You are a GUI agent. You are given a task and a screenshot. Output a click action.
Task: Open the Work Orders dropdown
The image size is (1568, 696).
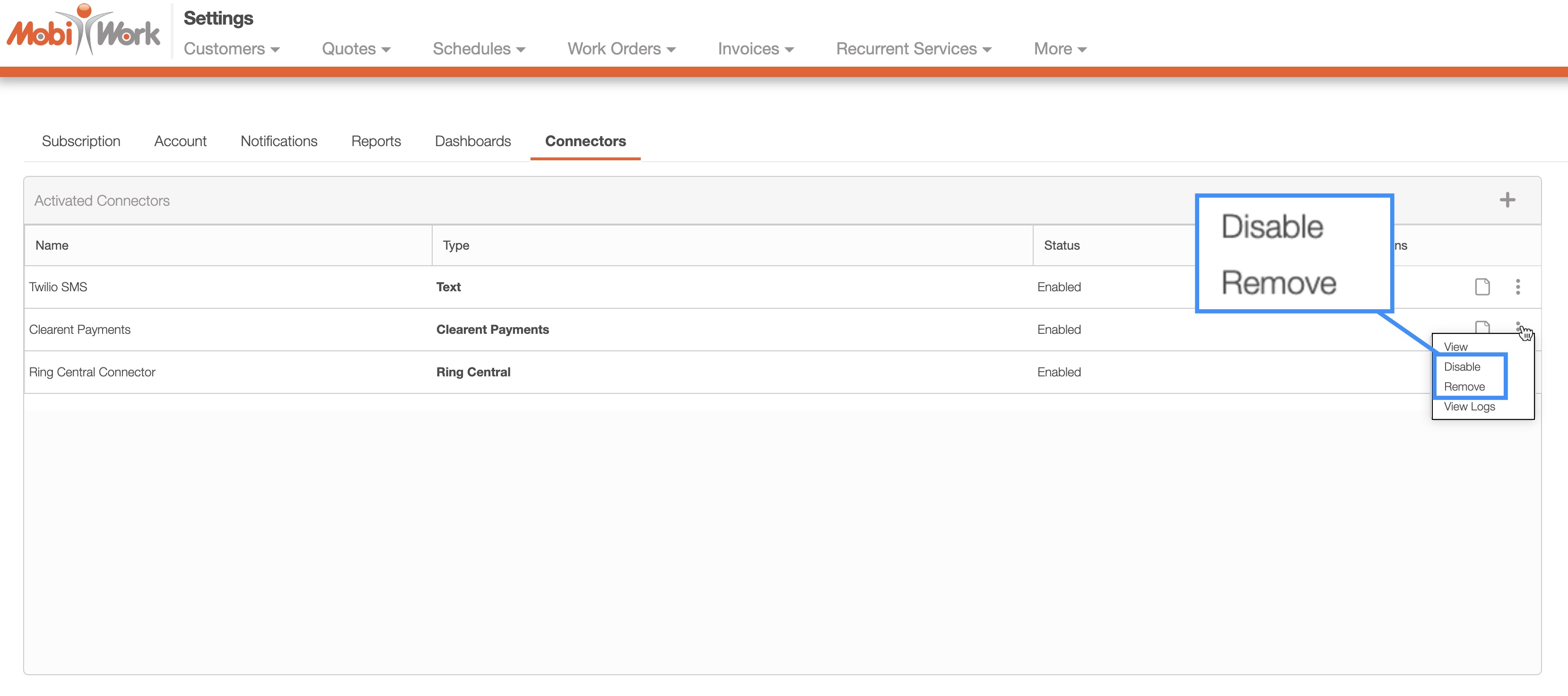[x=621, y=49]
